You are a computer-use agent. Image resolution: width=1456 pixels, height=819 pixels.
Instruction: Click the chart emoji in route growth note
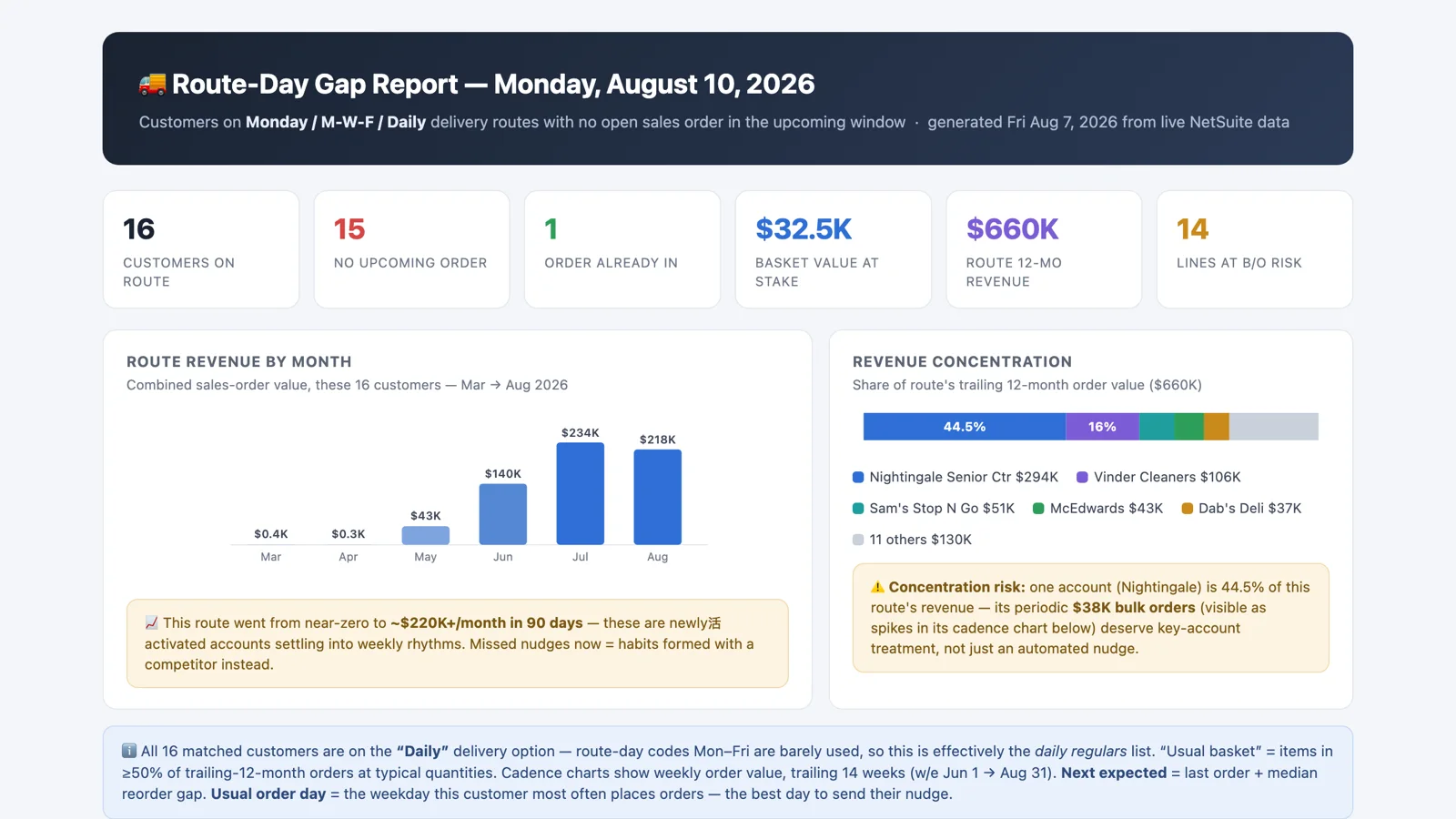(x=151, y=622)
